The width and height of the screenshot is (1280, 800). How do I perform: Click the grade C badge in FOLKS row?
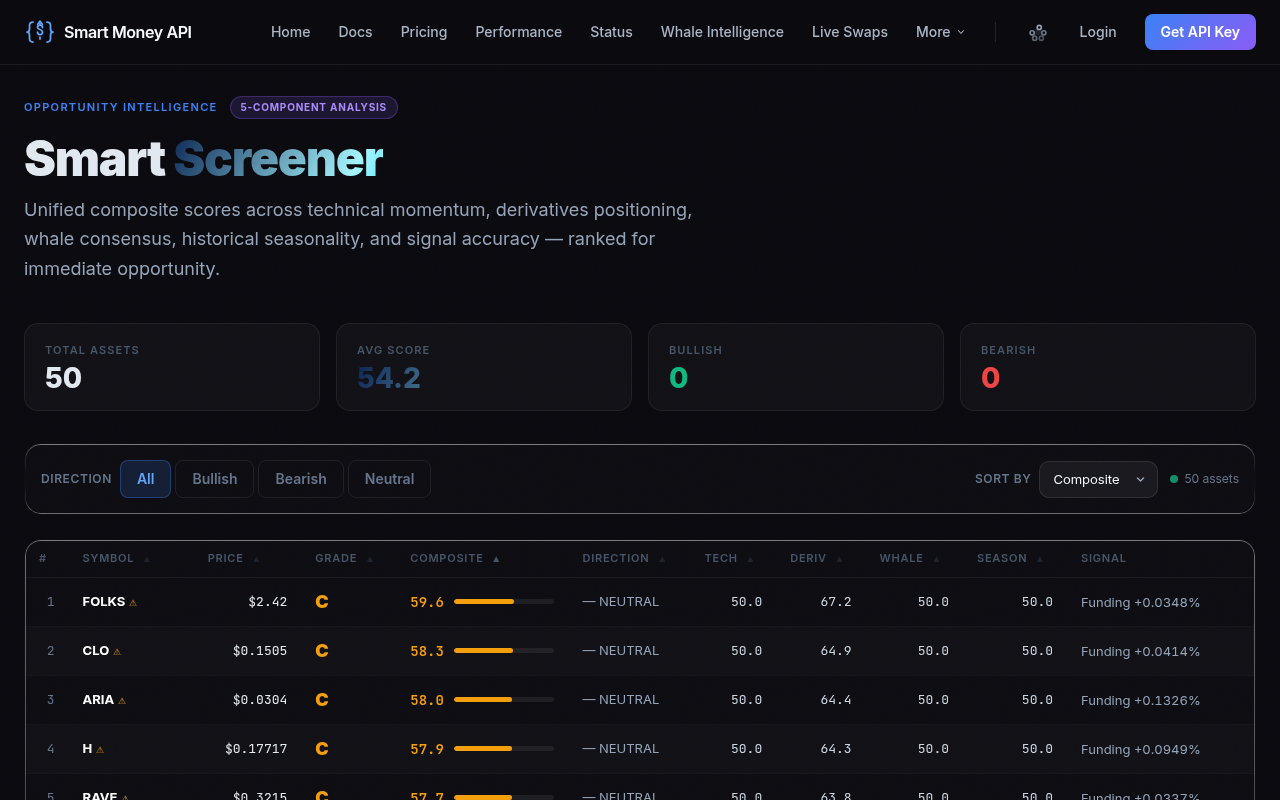point(322,602)
